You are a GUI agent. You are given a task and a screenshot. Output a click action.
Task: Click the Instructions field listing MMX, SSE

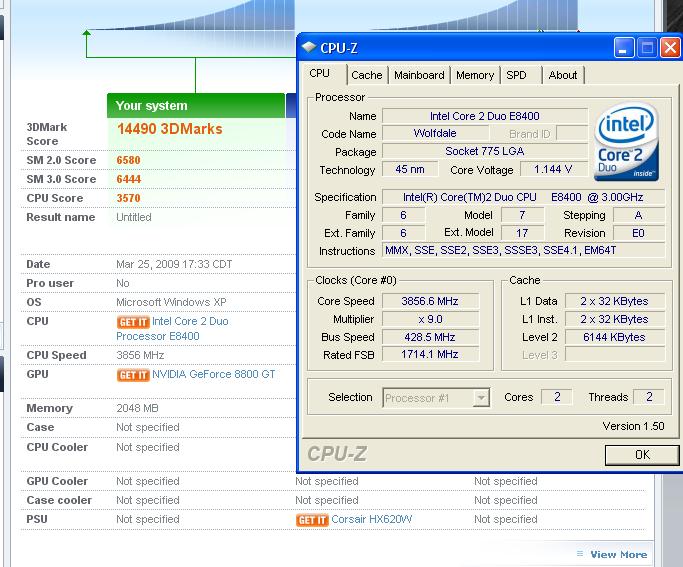pos(523,250)
